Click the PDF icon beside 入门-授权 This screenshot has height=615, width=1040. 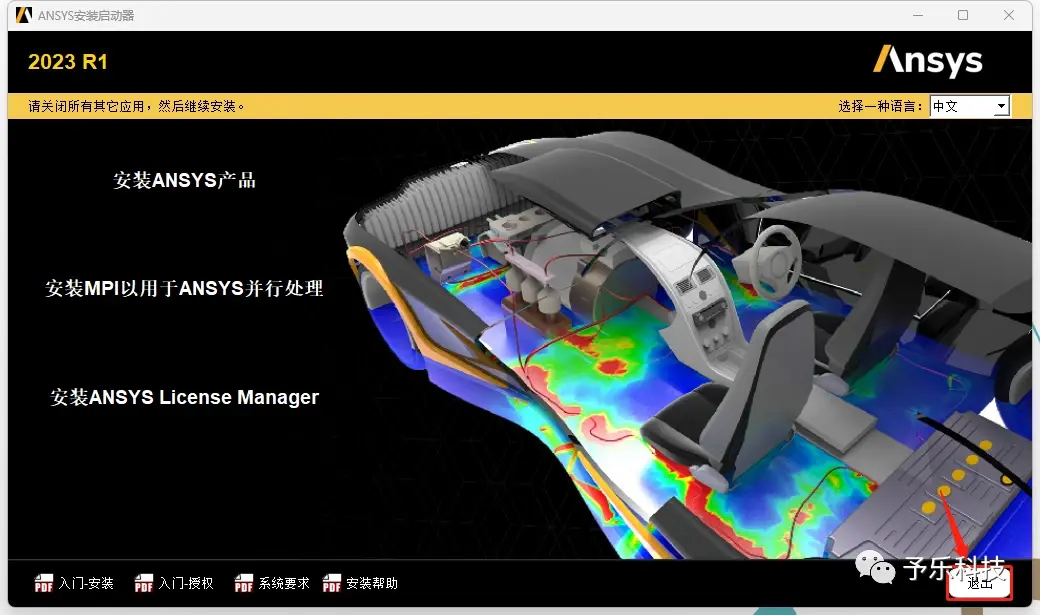(144, 583)
